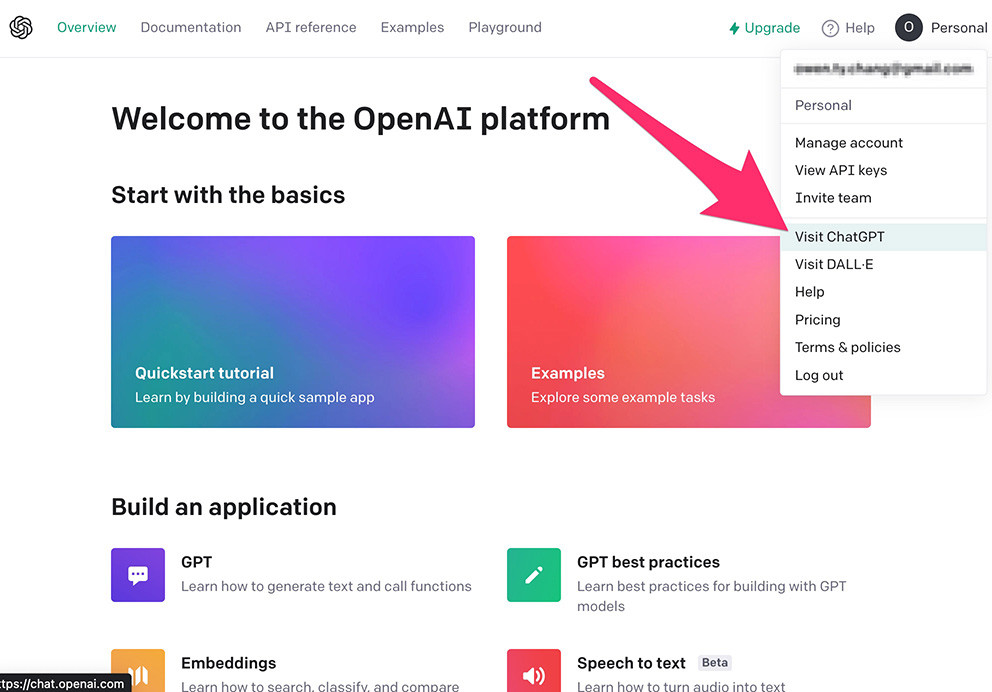The image size is (992, 692).
Task: Go to API reference tab
Action: [x=311, y=27]
